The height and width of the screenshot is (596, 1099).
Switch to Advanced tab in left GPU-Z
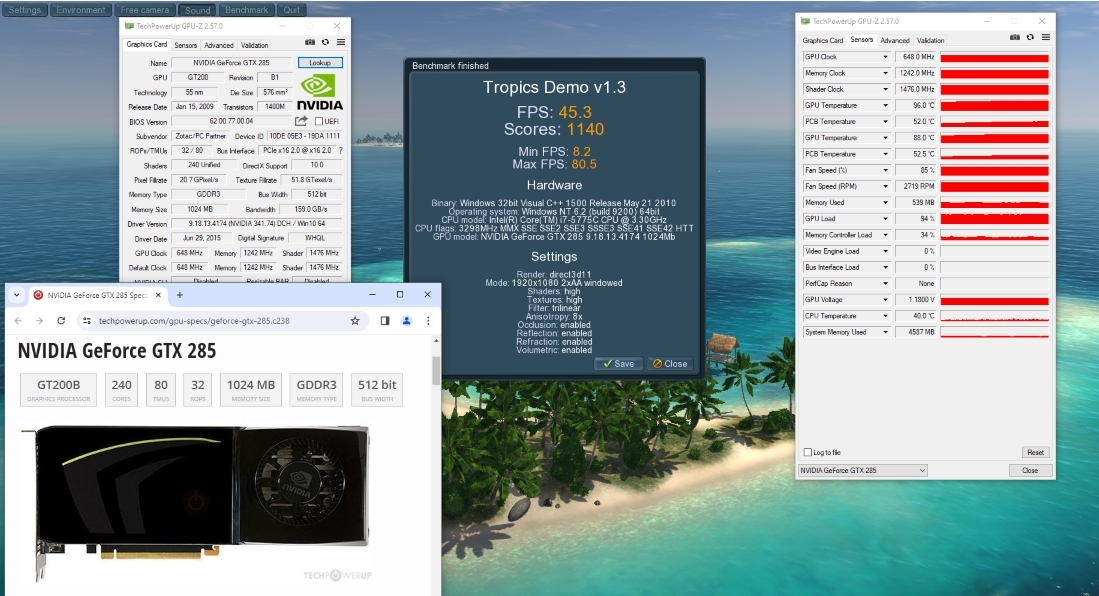[219, 45]
